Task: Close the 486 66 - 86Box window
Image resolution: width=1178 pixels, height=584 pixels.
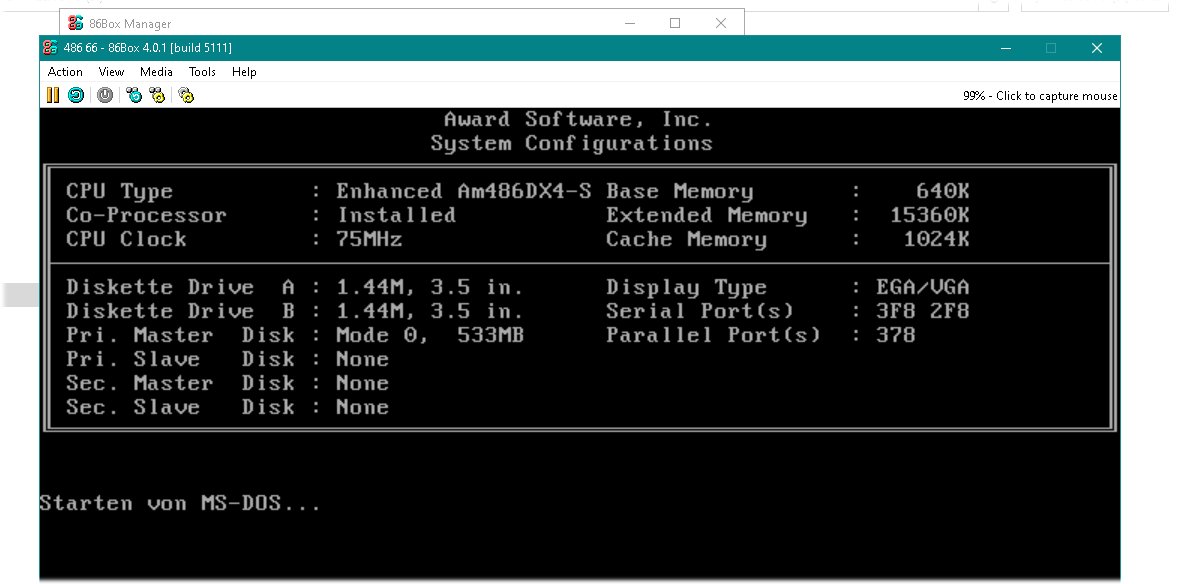Action: pyautogui.click(x=1097, y=47)
